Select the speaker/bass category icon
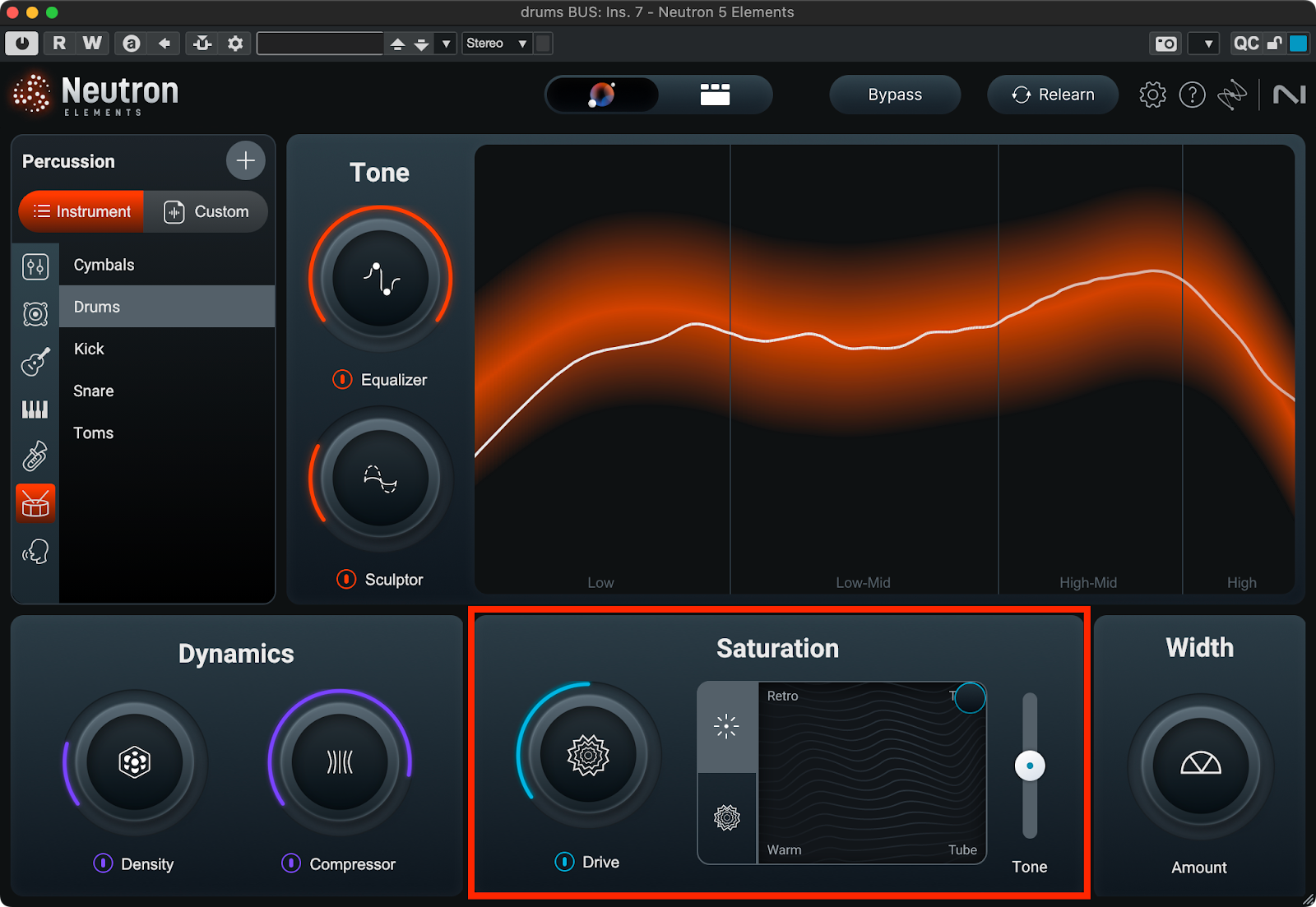This screenshot has height=907, width=1316. [35, 313]
